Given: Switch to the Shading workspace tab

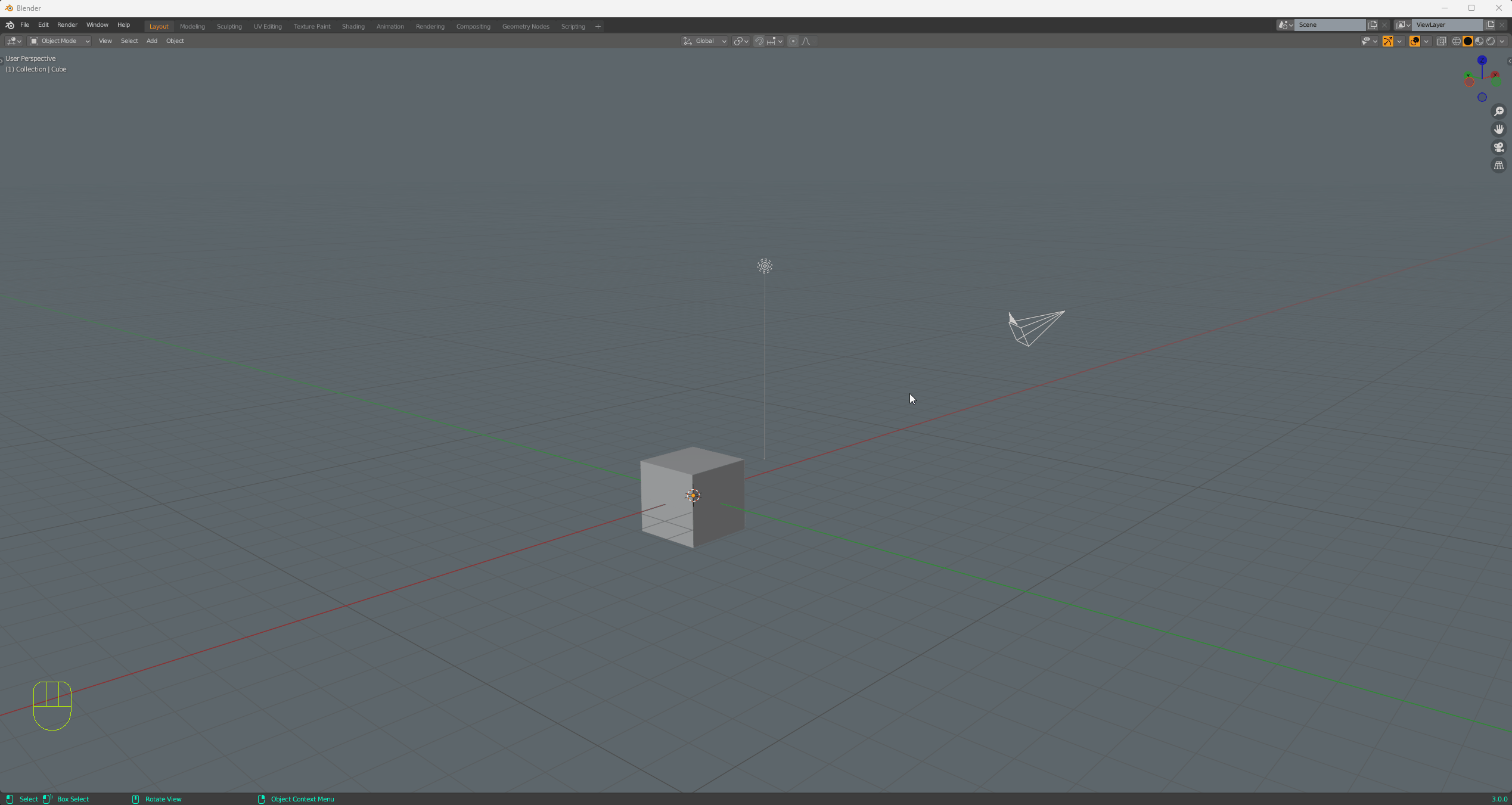Looking at the screenshot, I should click(353, 26).
